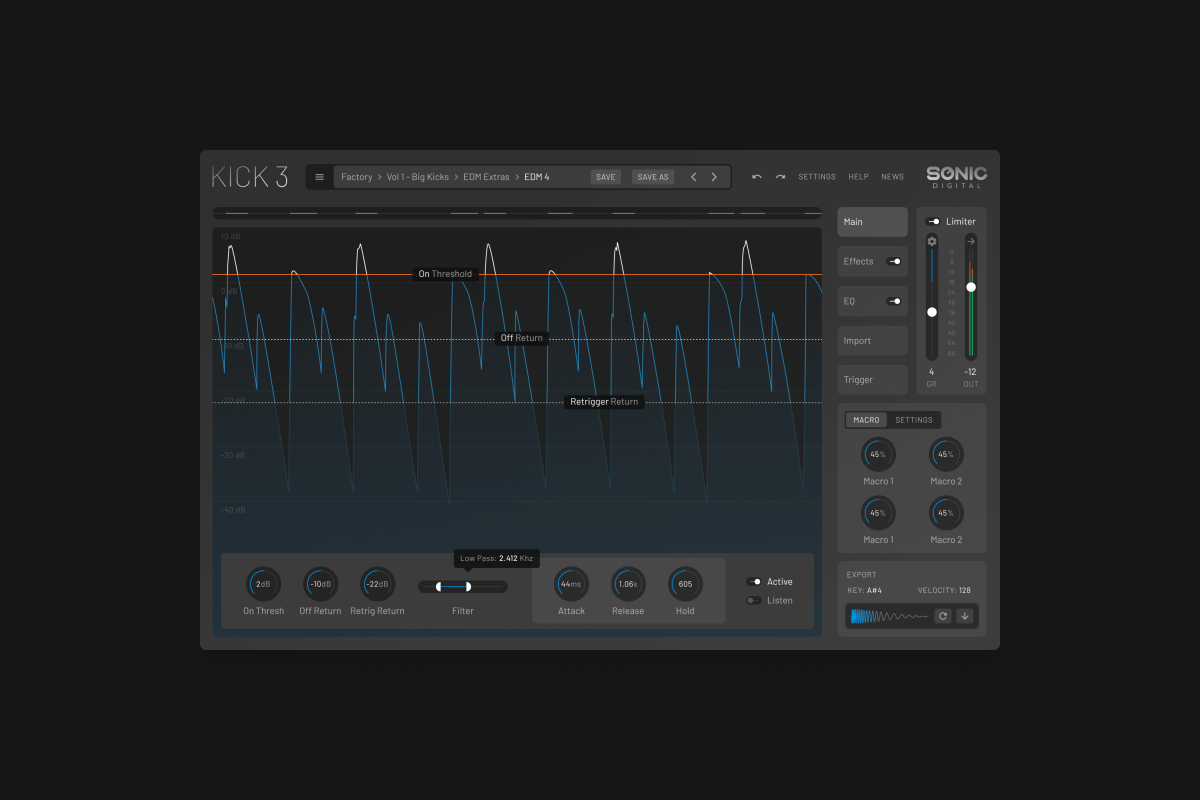Click the redo arrow icon
Screen dimensions: 1200x800
coord(780,177)
